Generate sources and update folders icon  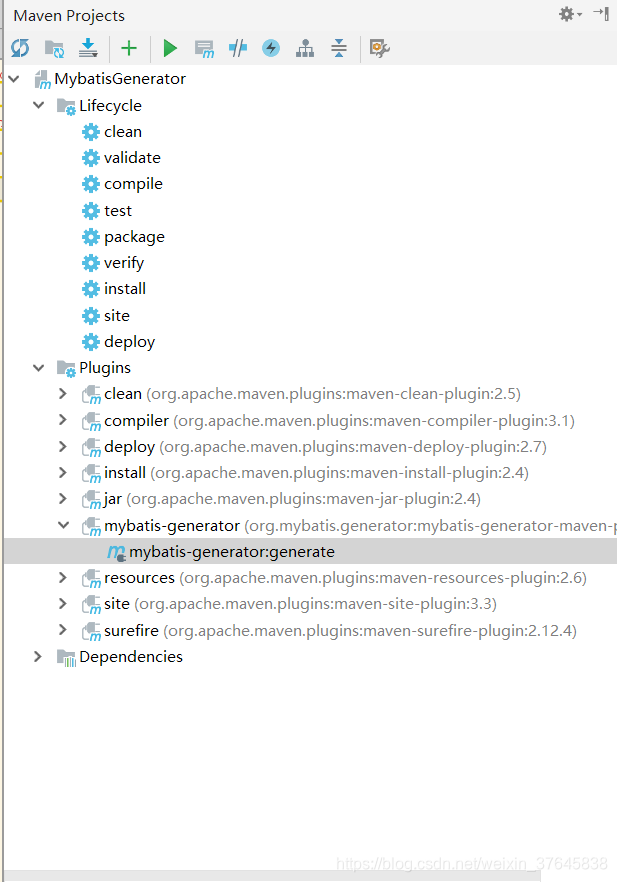click(x=54, y=48)
